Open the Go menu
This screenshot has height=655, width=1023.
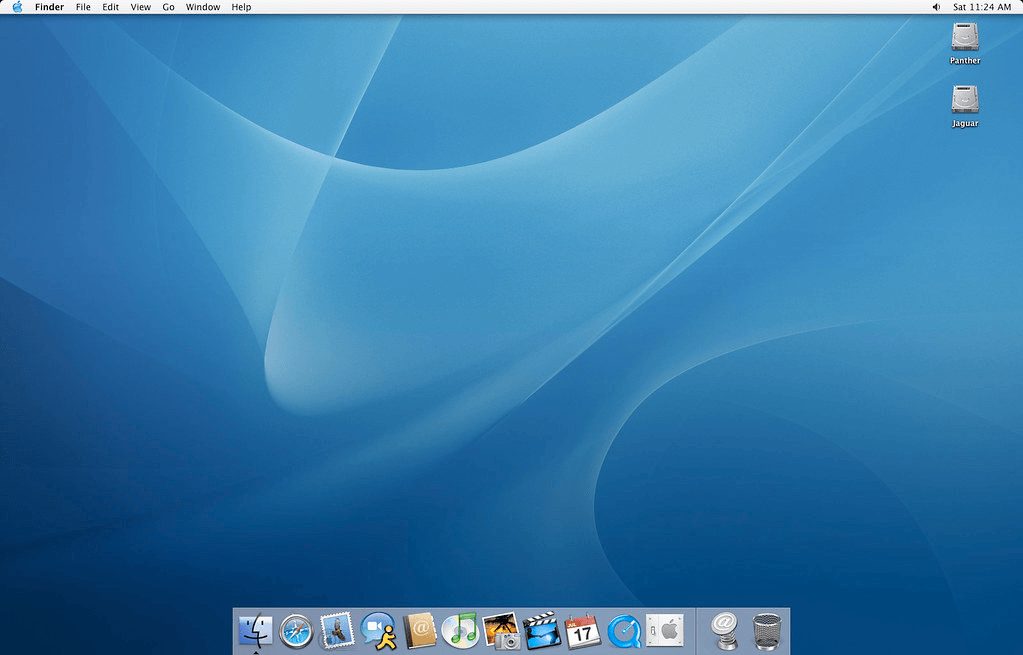[x=168, y=7]
